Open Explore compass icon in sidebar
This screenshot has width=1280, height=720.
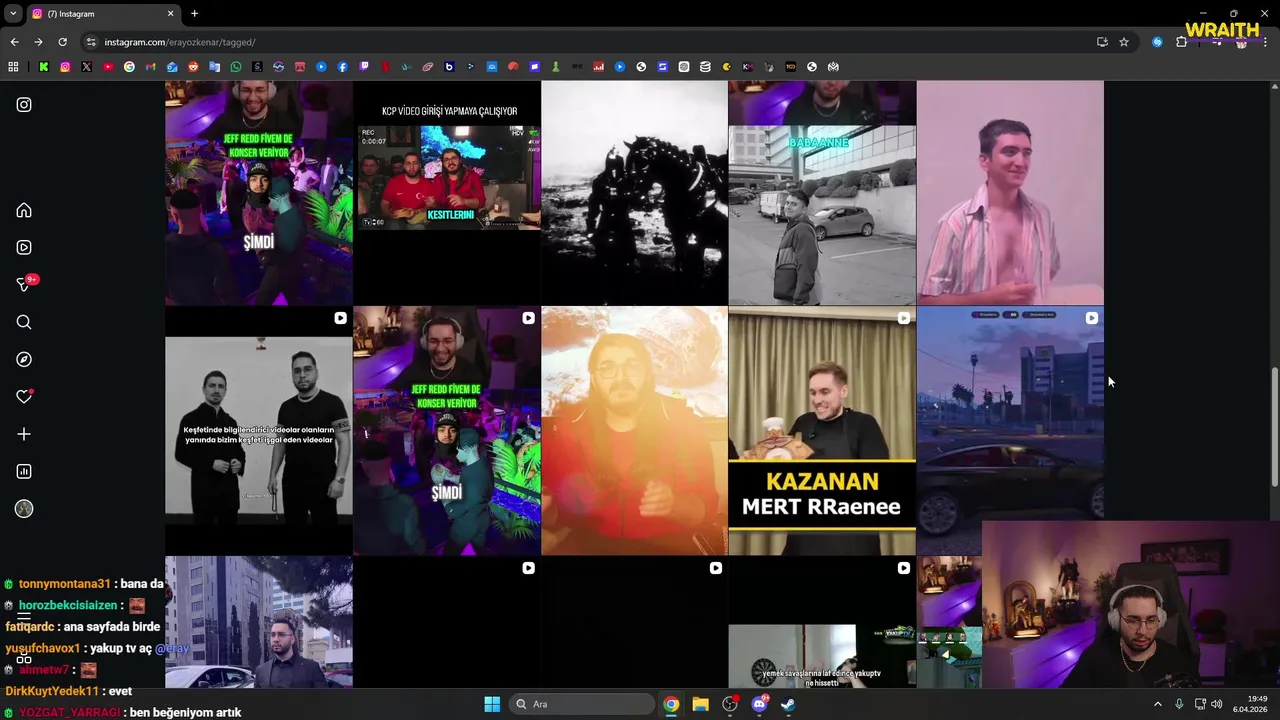tap(24, 359)
